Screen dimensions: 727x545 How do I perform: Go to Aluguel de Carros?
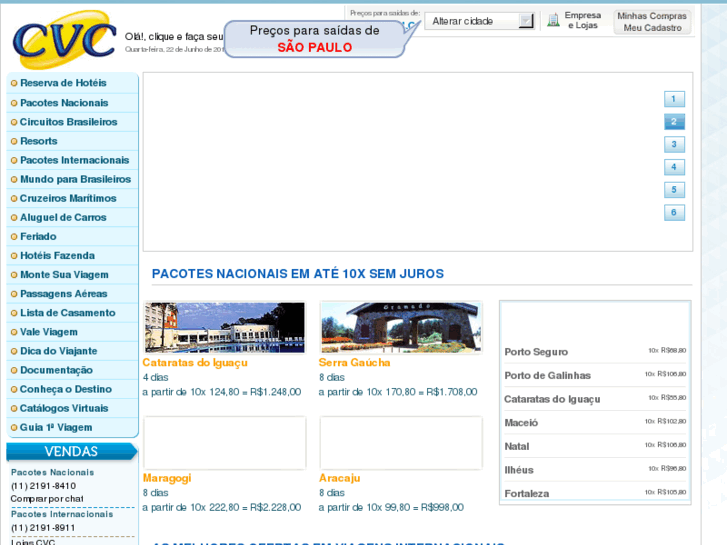tap(63, 217)
